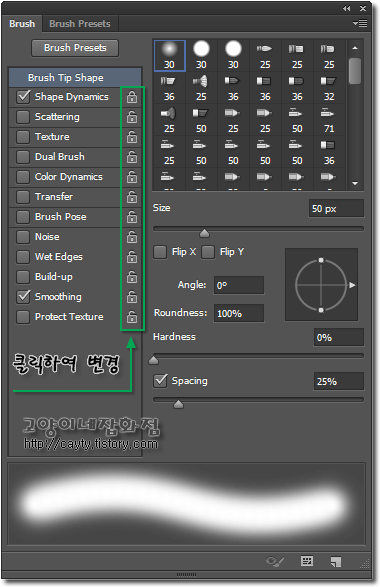Click the Brush Presets button
Screen dimensions: 380x587
click(x=75, y=48)
